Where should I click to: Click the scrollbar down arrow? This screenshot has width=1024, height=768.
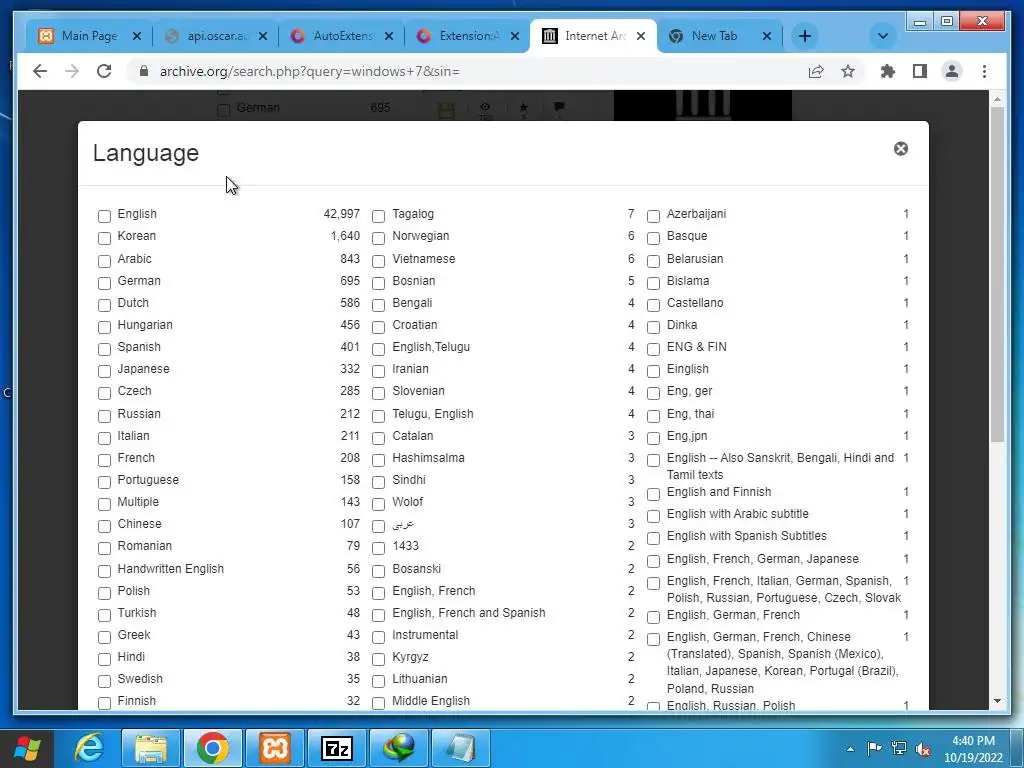[x=997, y=701]
